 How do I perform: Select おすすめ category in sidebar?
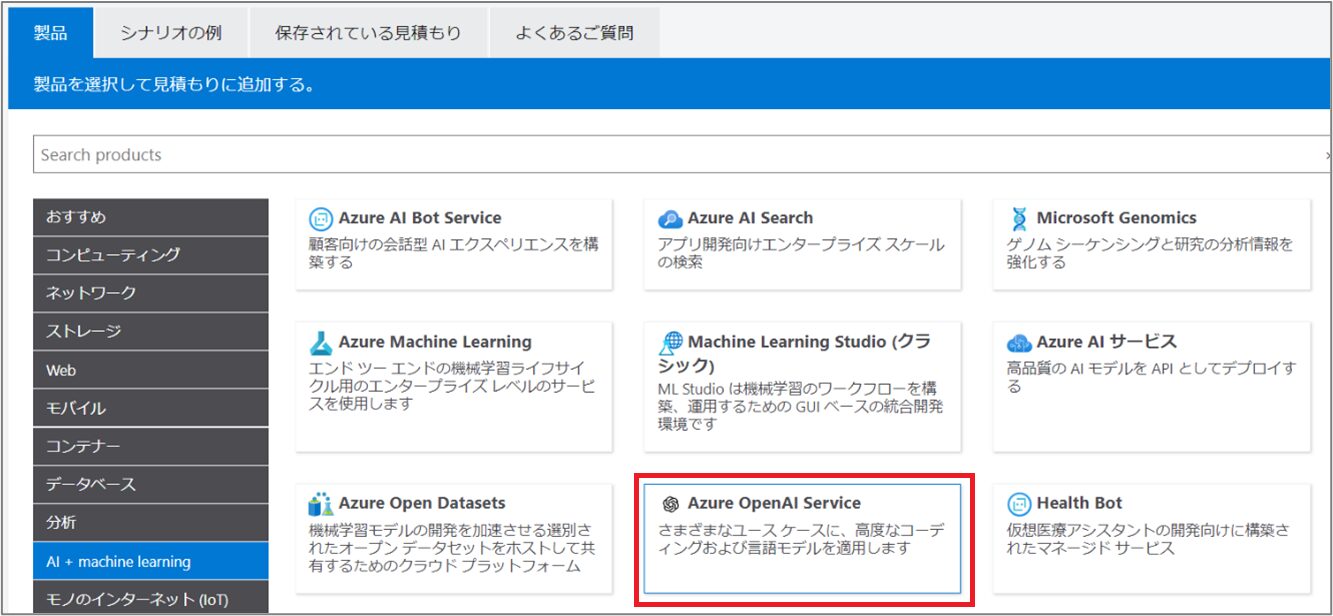[x=150, y=217]
